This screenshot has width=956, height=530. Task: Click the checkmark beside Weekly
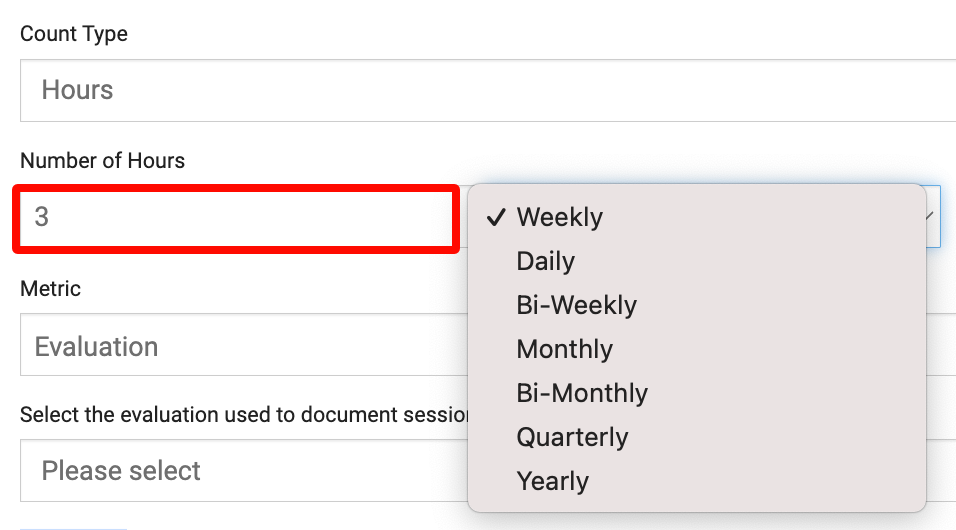495,217
